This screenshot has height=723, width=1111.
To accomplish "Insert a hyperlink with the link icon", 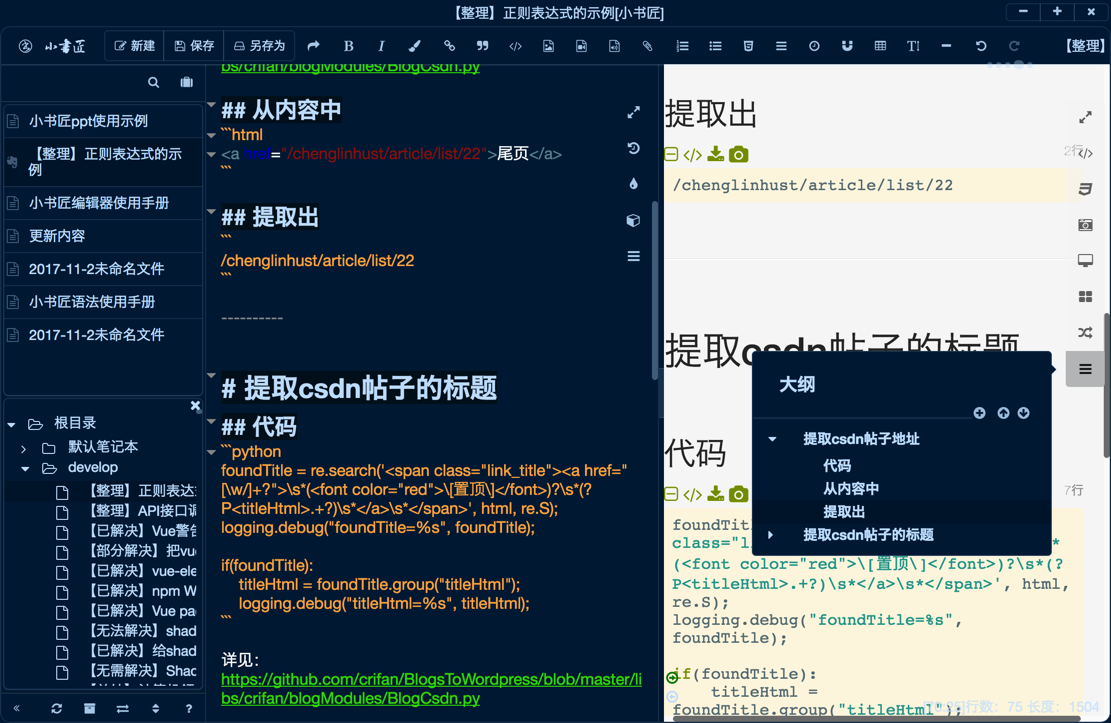I will click(449, 45).
